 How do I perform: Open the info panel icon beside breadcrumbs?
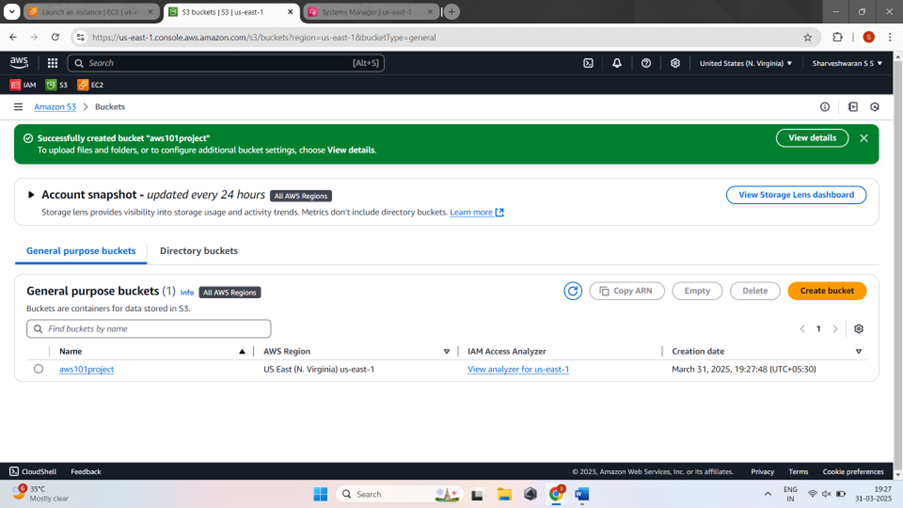(825, 107)
